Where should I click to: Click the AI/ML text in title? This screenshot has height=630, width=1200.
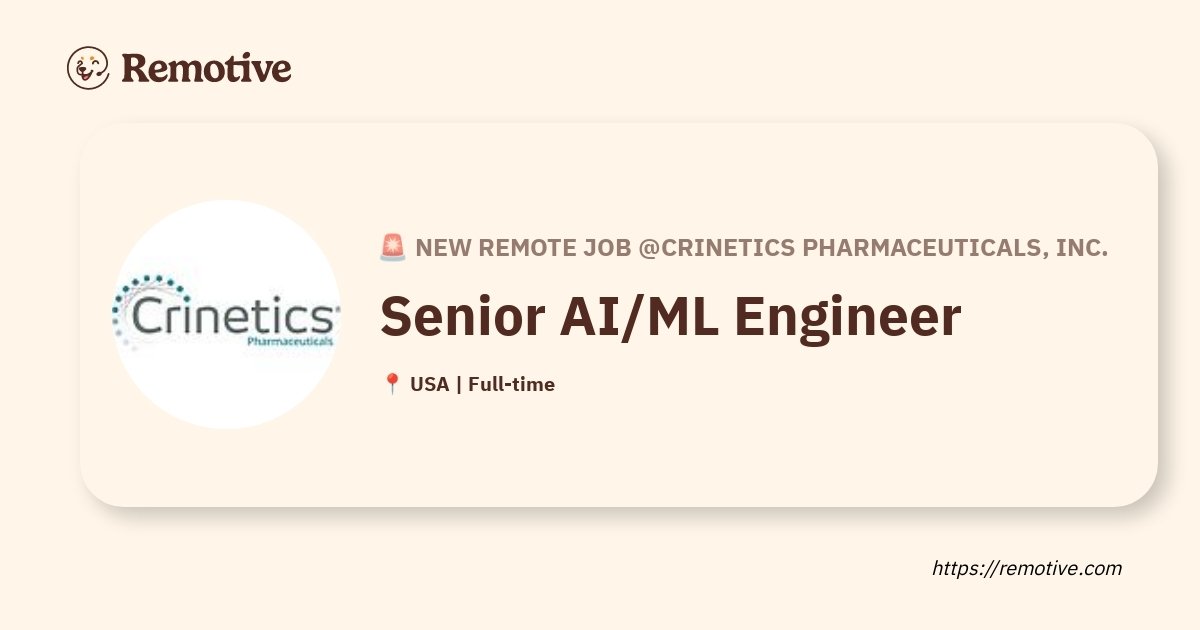[643, 316]
